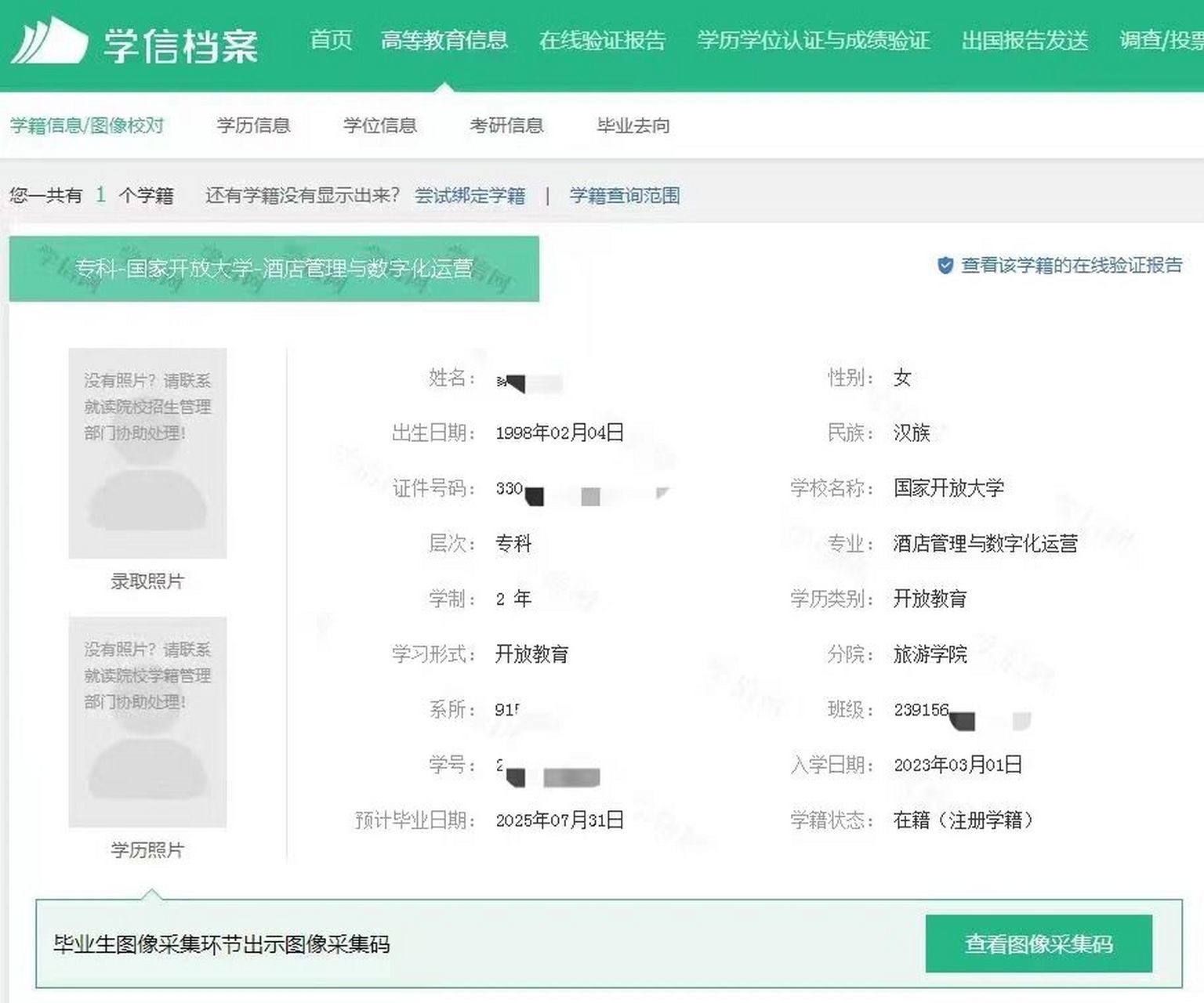This screenshot has height=1003, width=1204.
Task: Switch to the 毕业去向 tab
Action: click(x=632, y=125)
